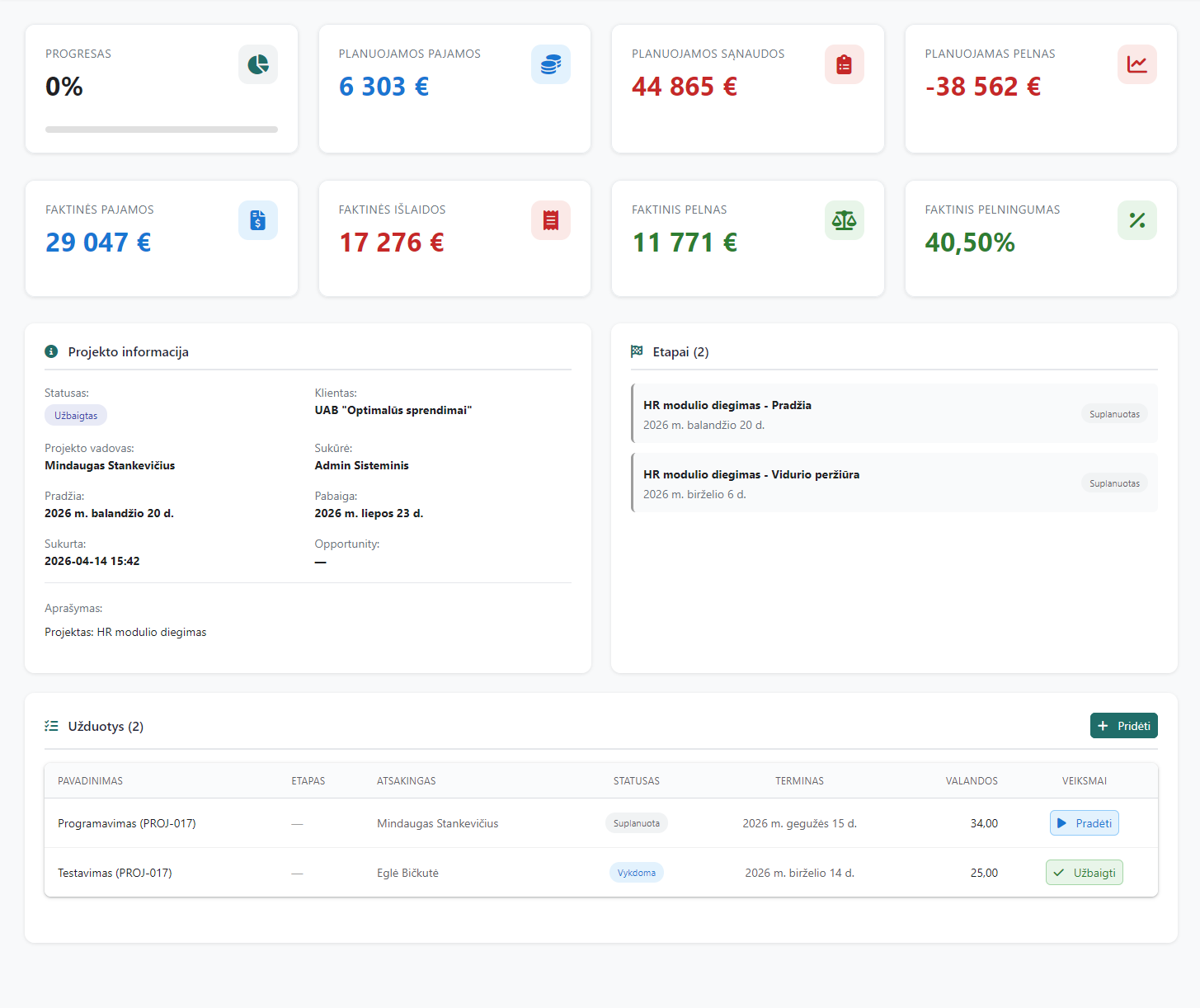This screenshot has width=1200, height=1008.
Task: Click the percent icon in Faktinis pelningumas card
Action: coord(1136,220)
